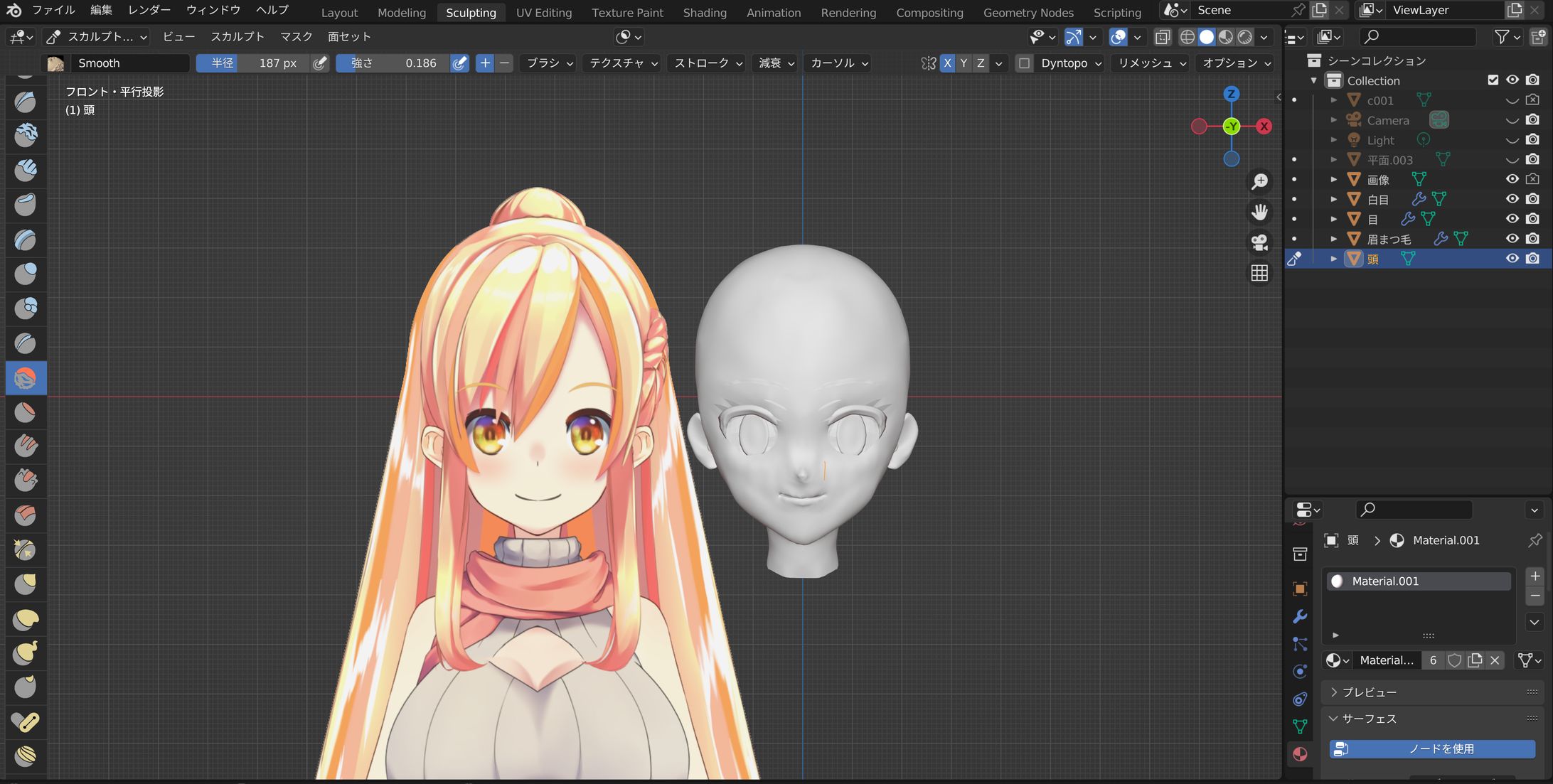Open the オプション dropdown
This screenshot has height=784, width=1553.
tap(1236, 63)
